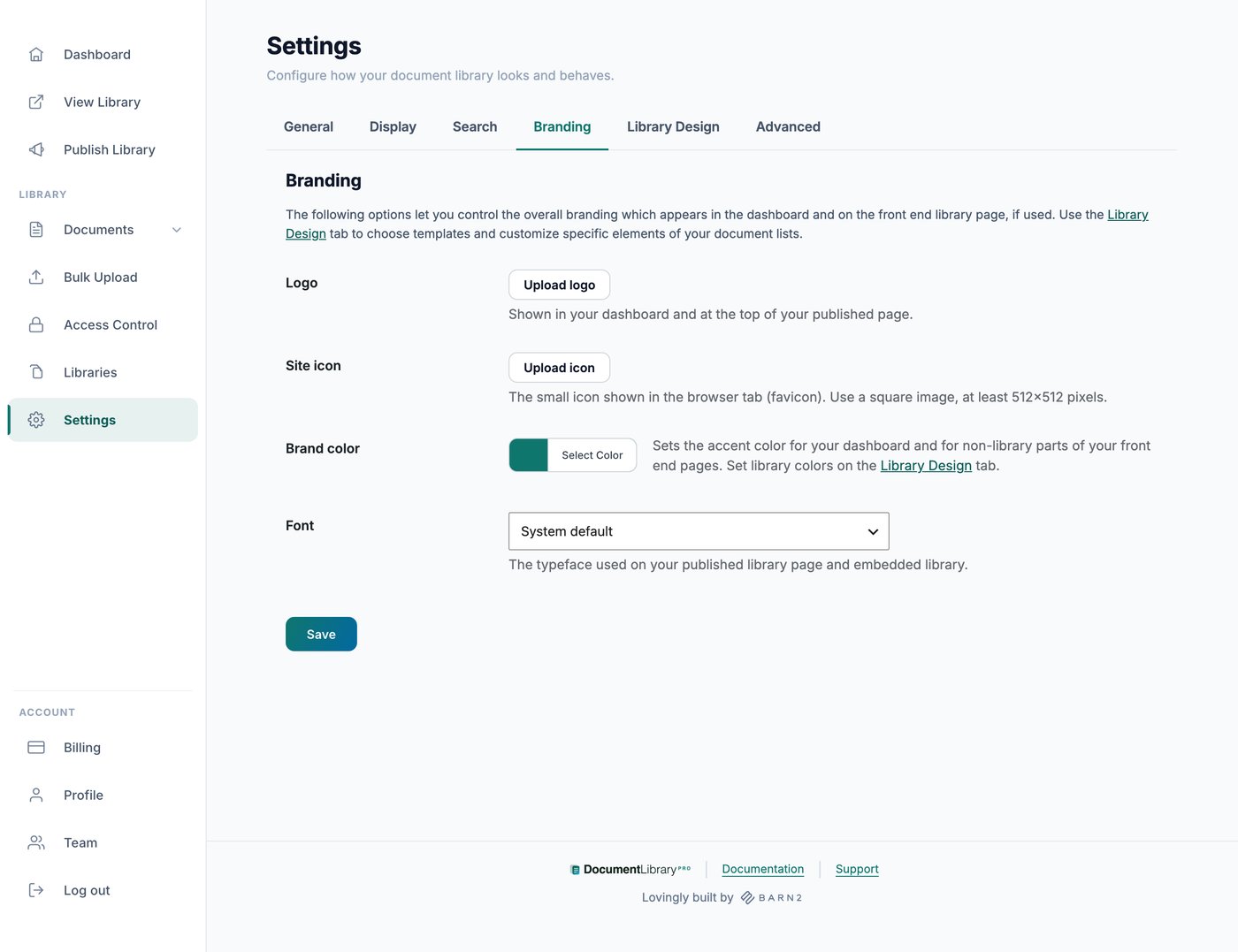Click the 'Font' field label
1238x952 pixels.
point(300,526)
